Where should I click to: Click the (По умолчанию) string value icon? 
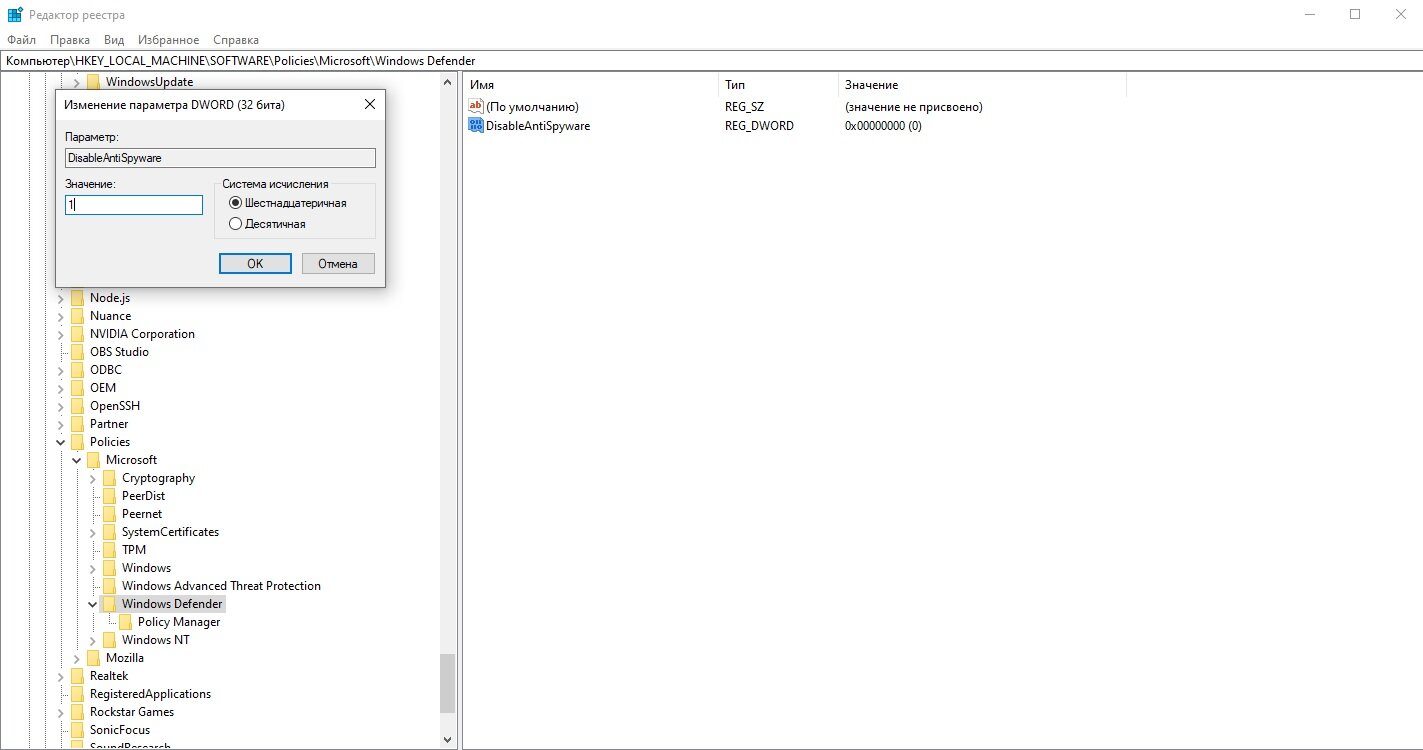(x=476, y=106)
